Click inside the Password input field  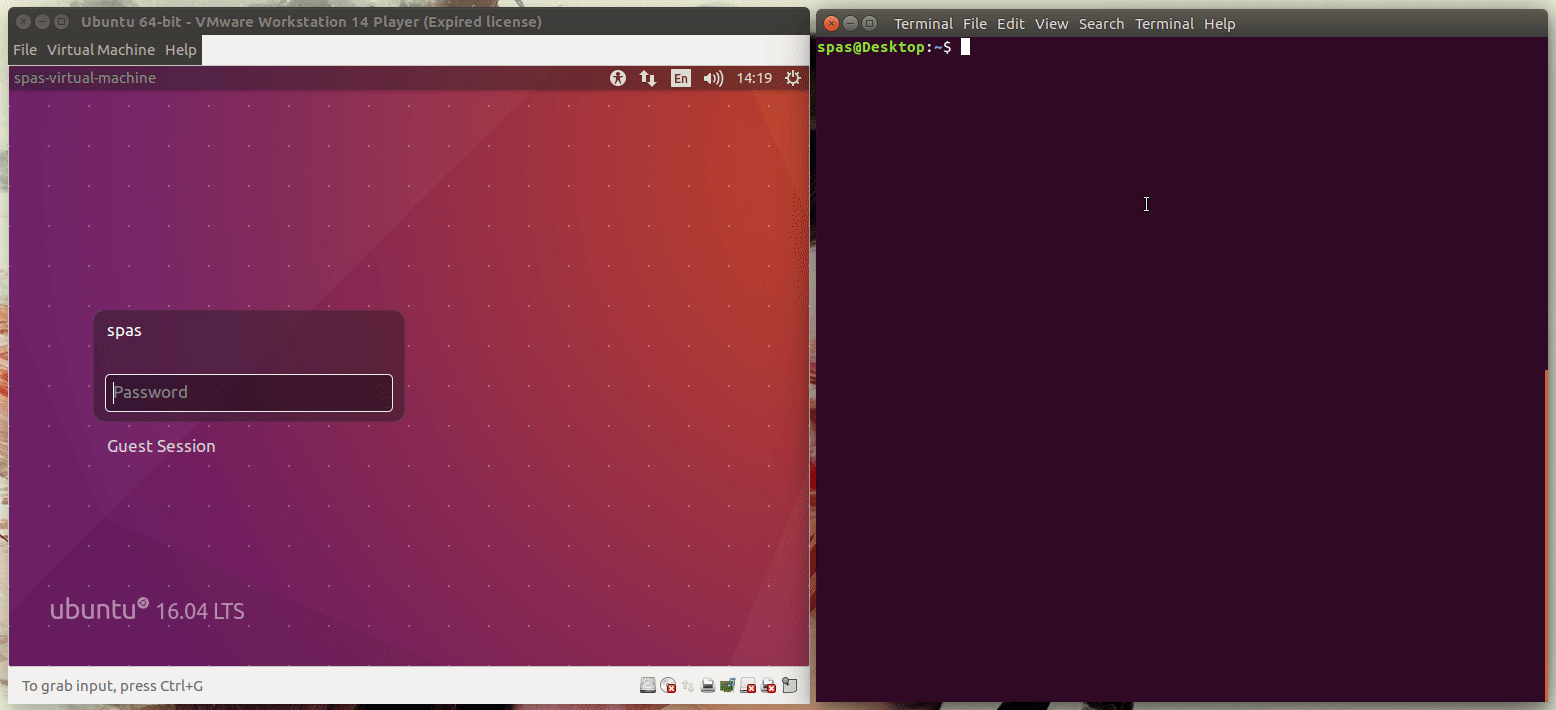point(248,392)
